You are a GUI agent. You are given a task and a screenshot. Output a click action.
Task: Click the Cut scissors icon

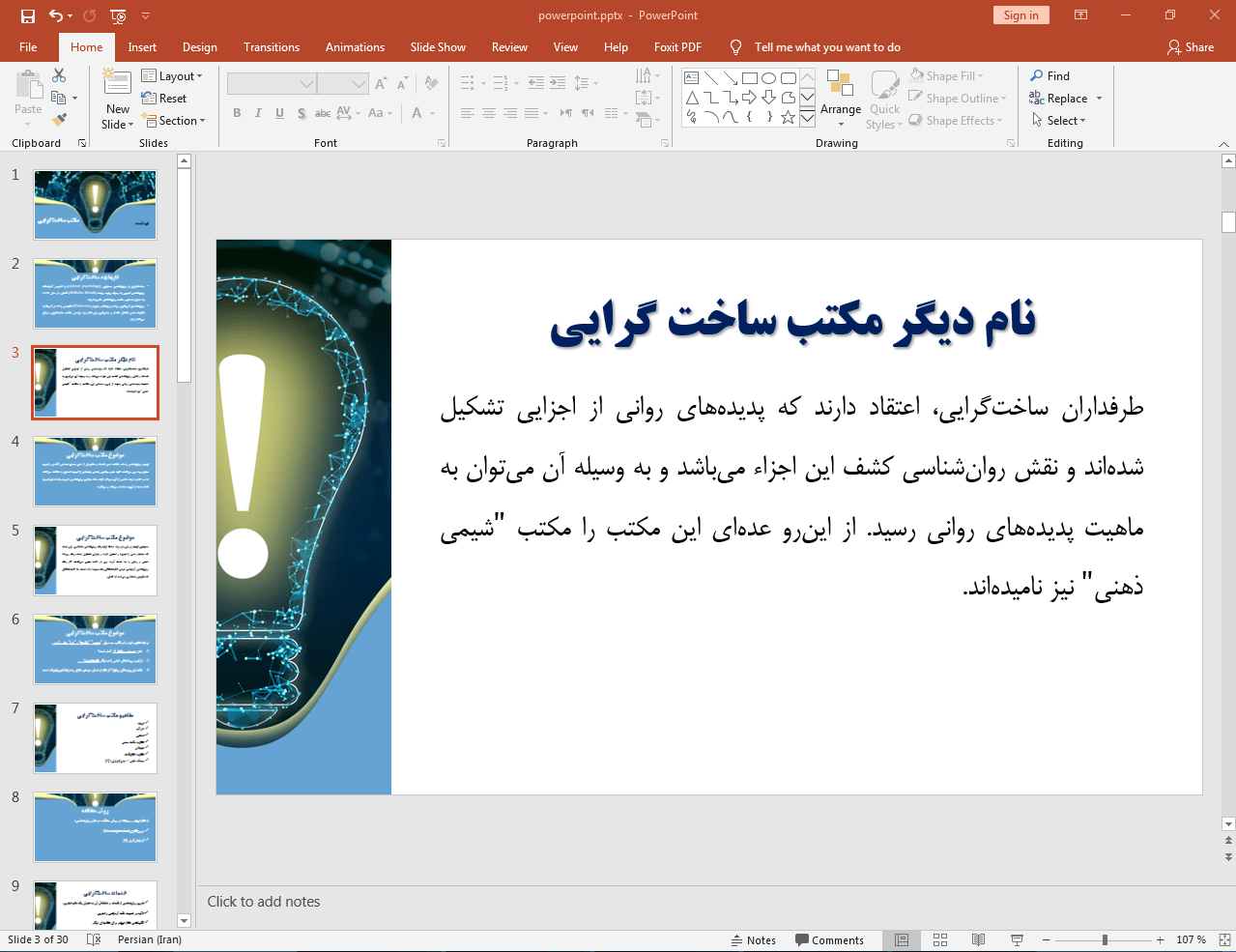pyautogui.click(x=59, y=75)
